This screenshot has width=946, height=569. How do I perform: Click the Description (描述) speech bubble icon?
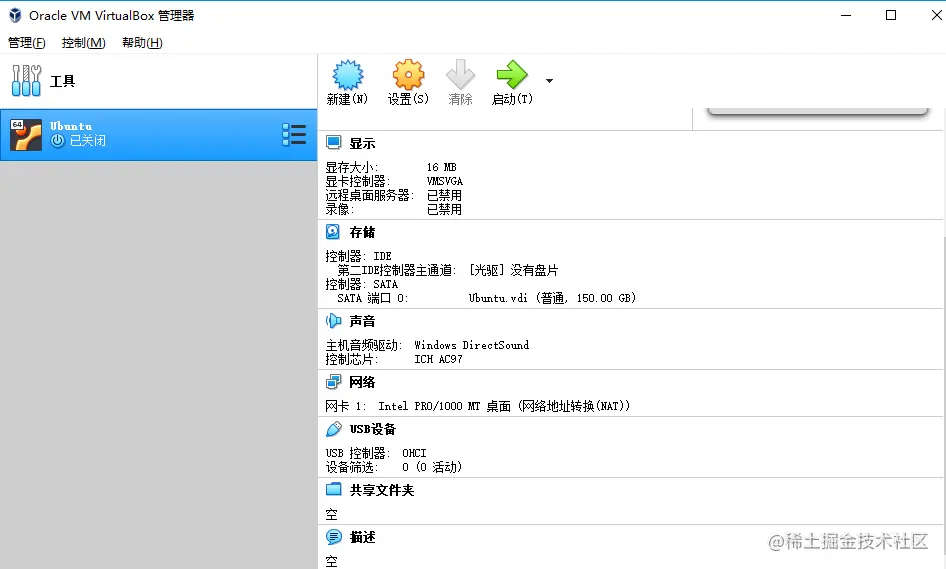point(333,536)
